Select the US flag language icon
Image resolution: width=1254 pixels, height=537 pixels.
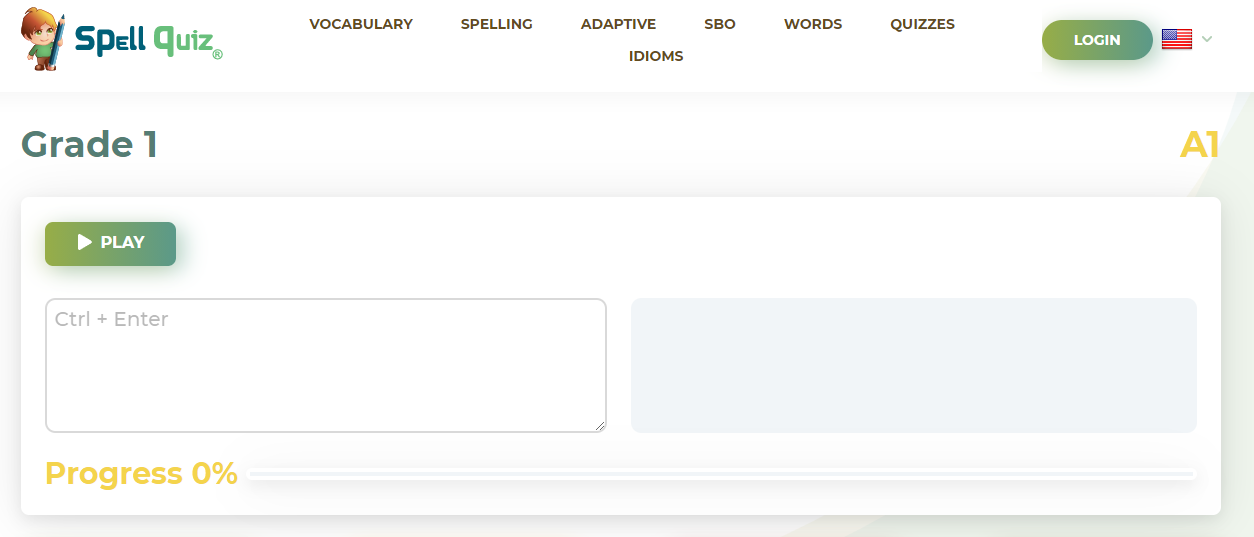[x=1176, y=39]
